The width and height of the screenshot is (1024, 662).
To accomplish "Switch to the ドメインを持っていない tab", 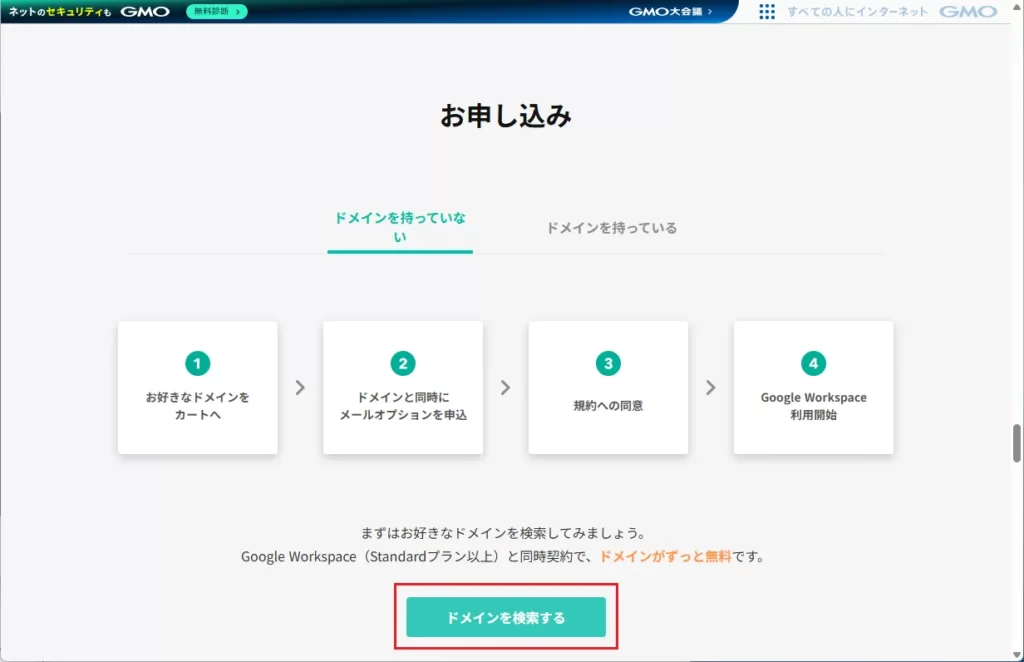I will point(399,226).
